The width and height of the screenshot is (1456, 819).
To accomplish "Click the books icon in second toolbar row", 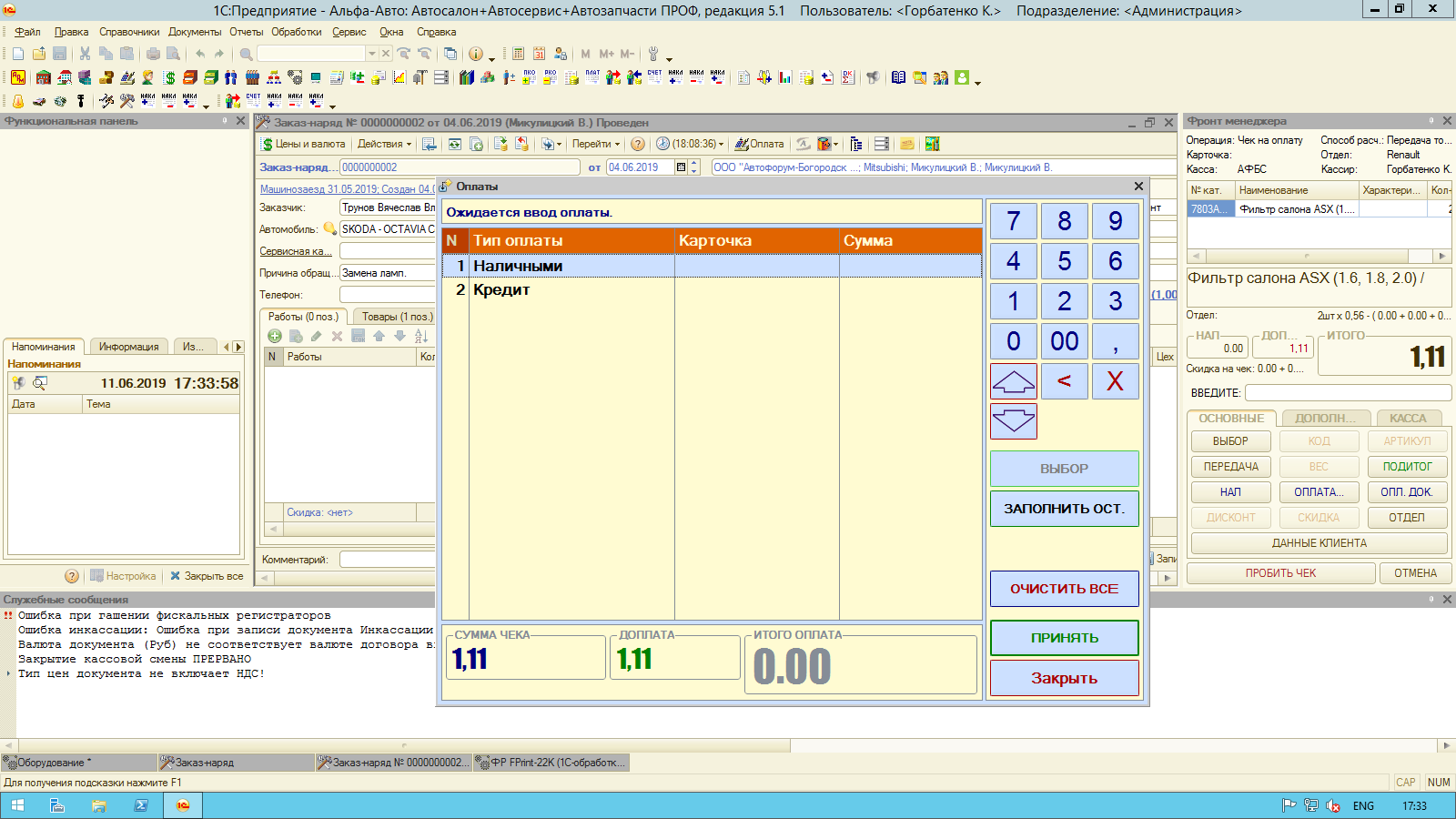I will point(467,77).
